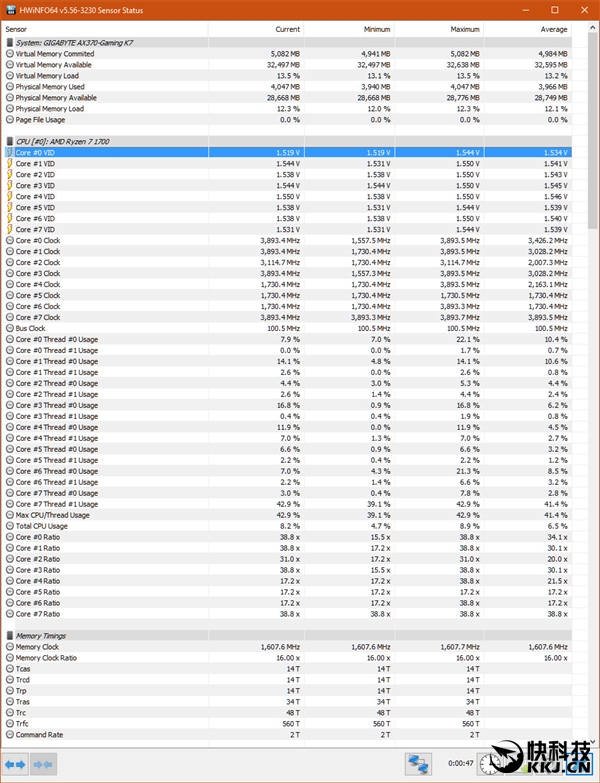Click lightning bolt icon beside Core #4 VID

click(9, 196)
